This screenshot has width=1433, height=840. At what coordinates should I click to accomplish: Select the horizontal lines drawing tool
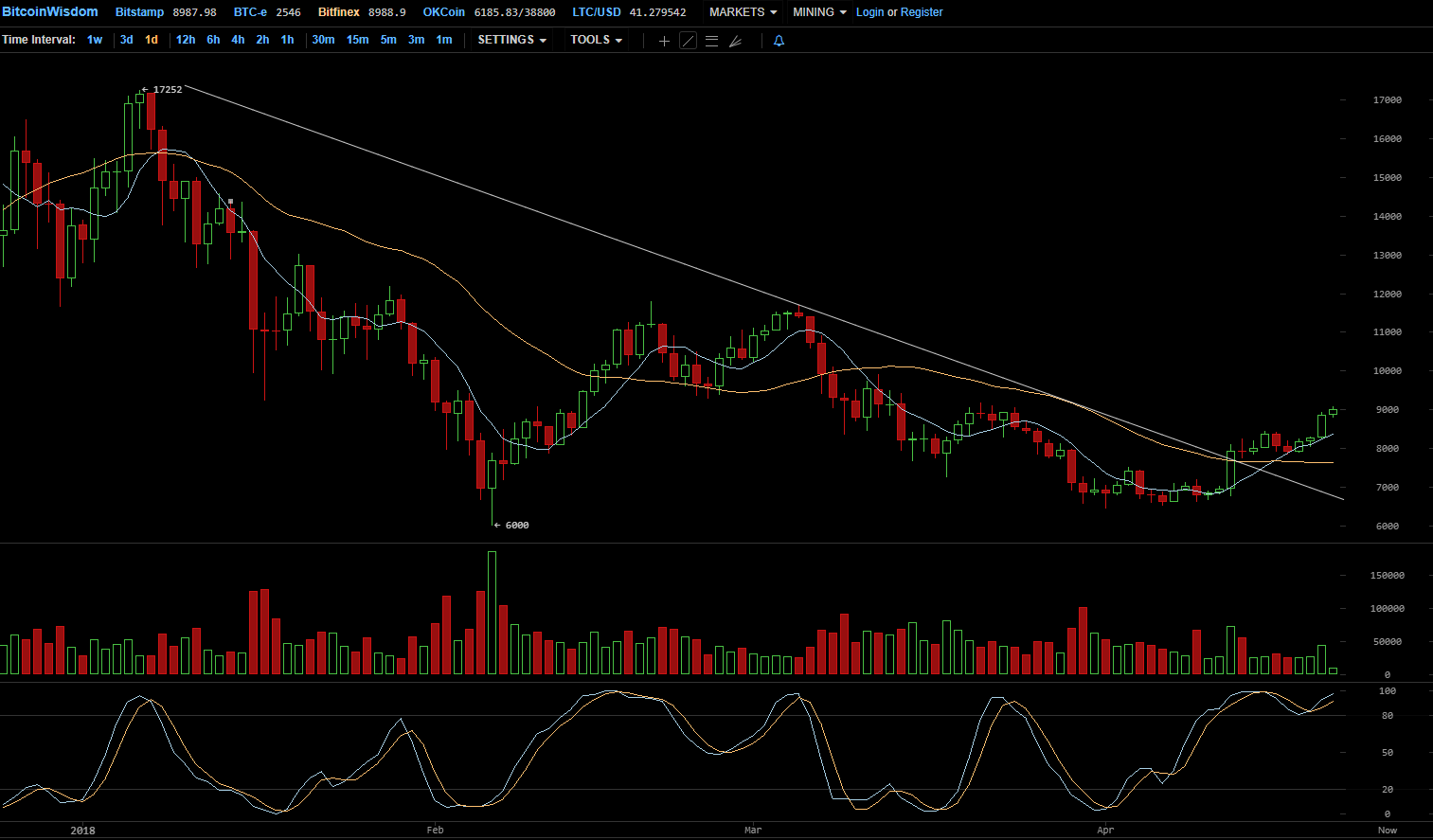[711, 41]
